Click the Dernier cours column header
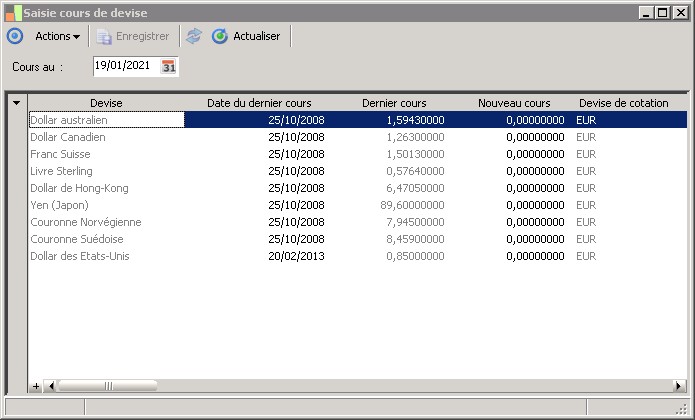 [394, 103]
